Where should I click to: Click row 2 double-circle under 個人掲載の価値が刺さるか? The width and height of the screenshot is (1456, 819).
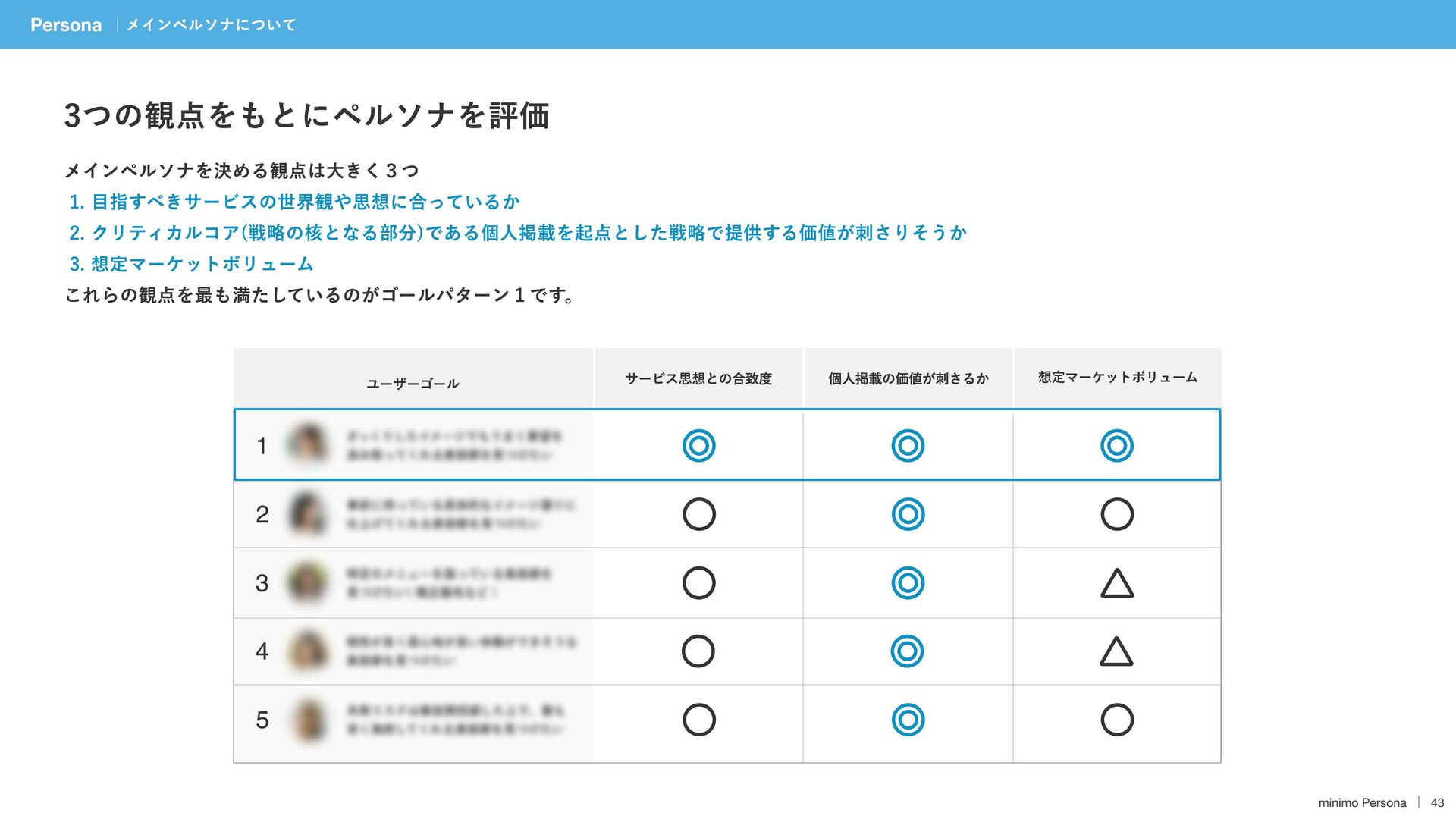[x=908, y=514]
